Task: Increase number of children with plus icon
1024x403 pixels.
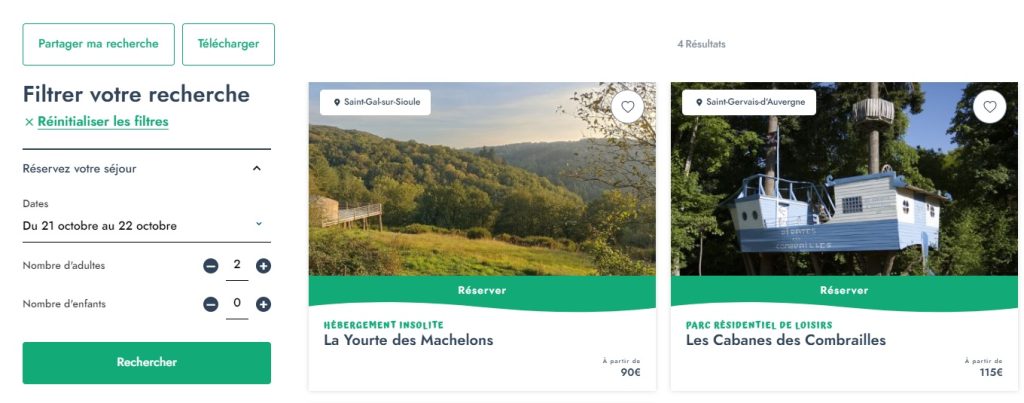Action: click(263, 304)
